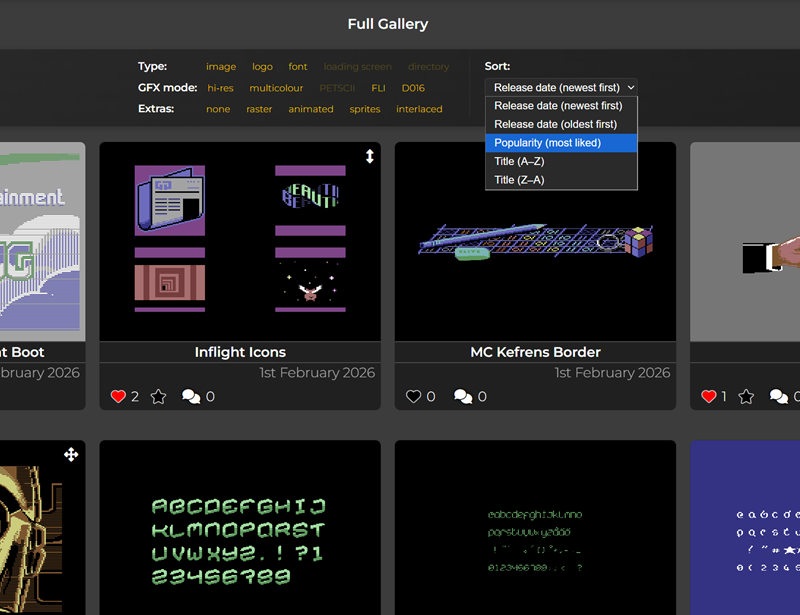Viewport: 800px width, 615px height.
Task: Select the animated Extras filter
Action: point(311,109)
